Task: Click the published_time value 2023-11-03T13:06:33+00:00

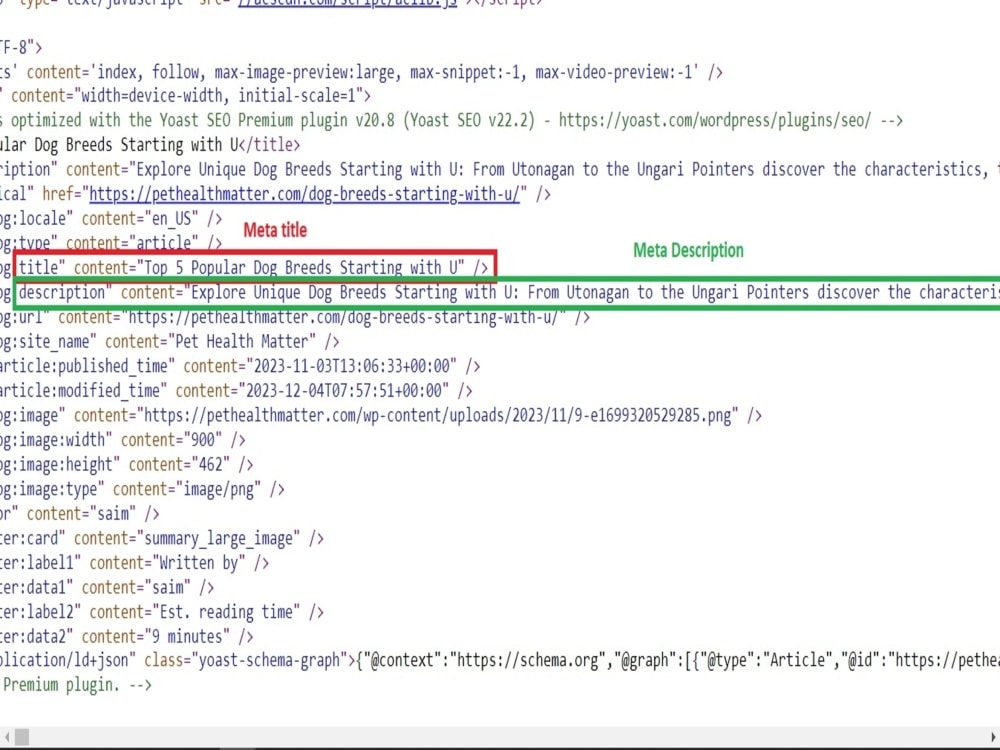Action: pos(351,366)
